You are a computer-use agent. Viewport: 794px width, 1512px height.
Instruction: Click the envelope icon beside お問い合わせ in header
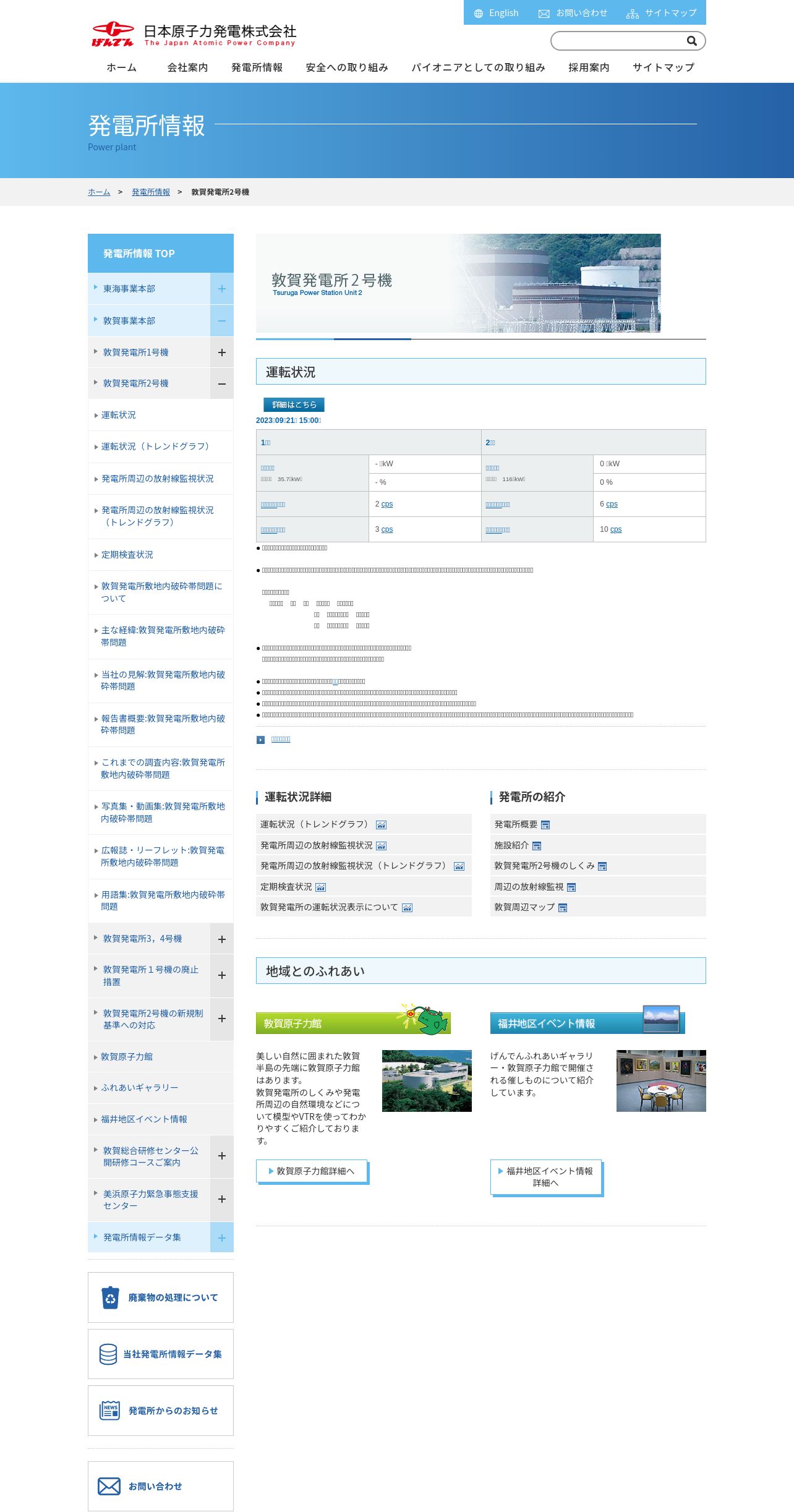pos(544,14)
